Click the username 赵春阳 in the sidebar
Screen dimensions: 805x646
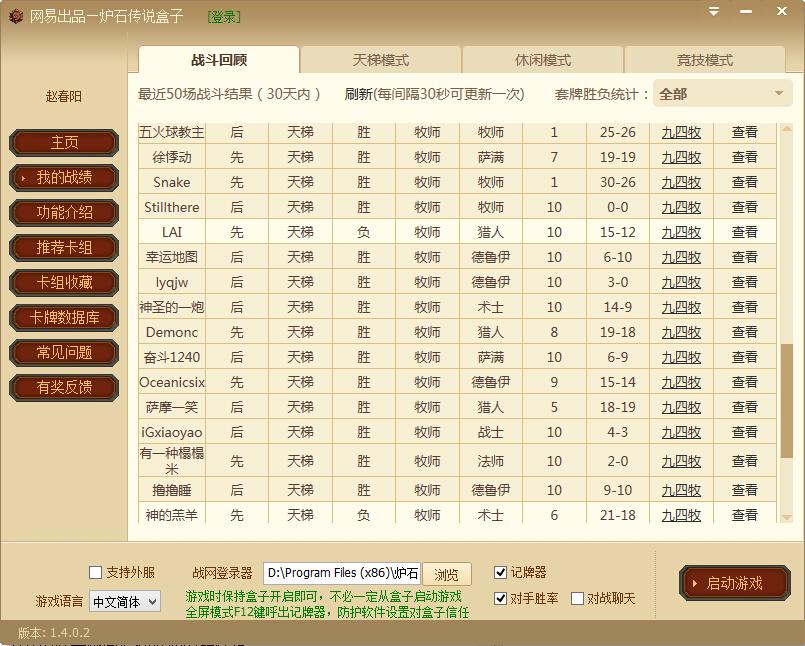(x=64, y=97)
